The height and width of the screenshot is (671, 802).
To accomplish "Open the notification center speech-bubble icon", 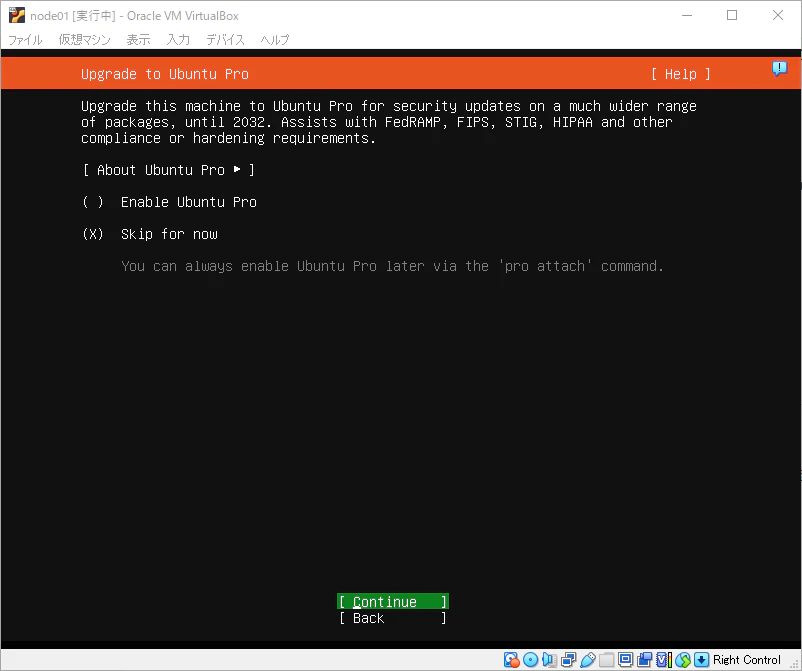I will 779,68.
